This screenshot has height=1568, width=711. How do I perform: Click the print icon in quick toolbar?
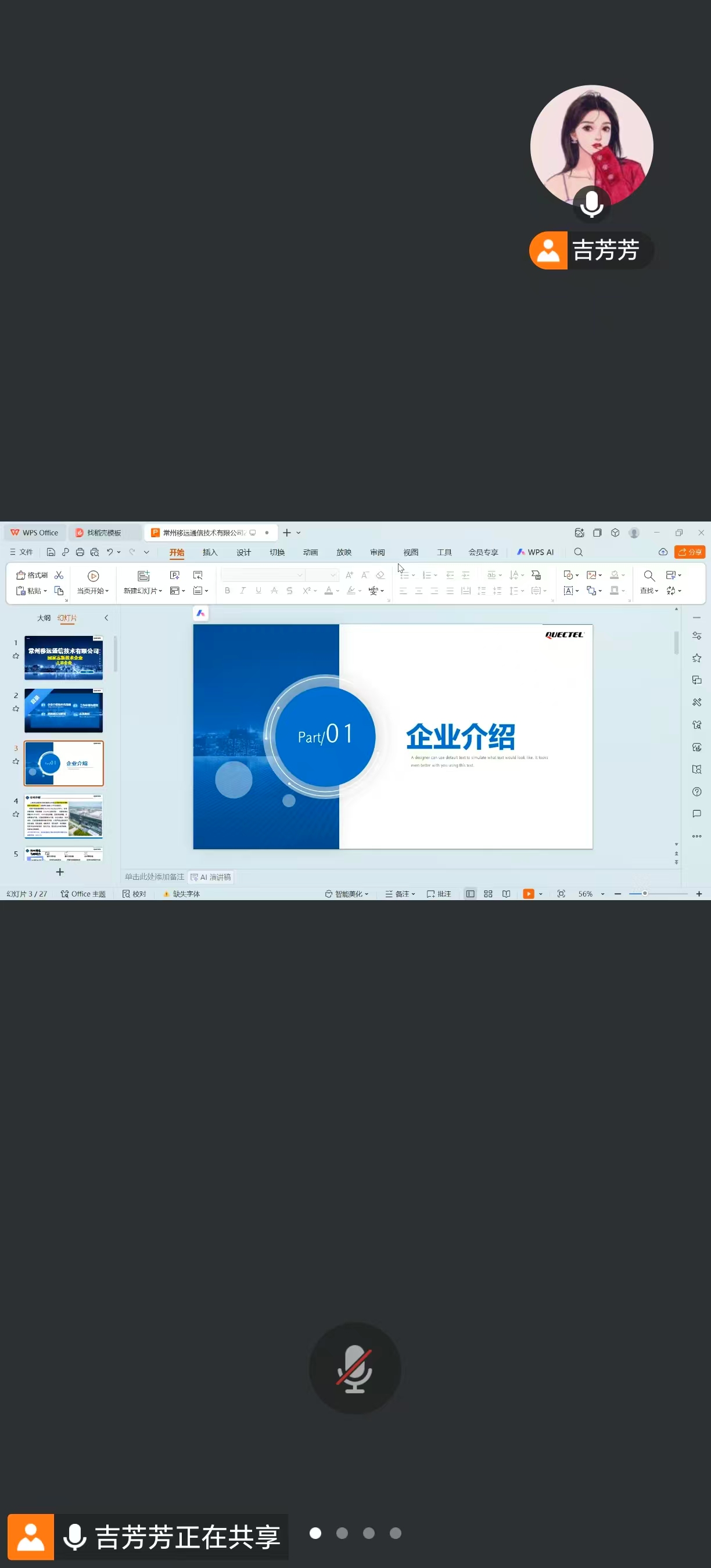80,552
